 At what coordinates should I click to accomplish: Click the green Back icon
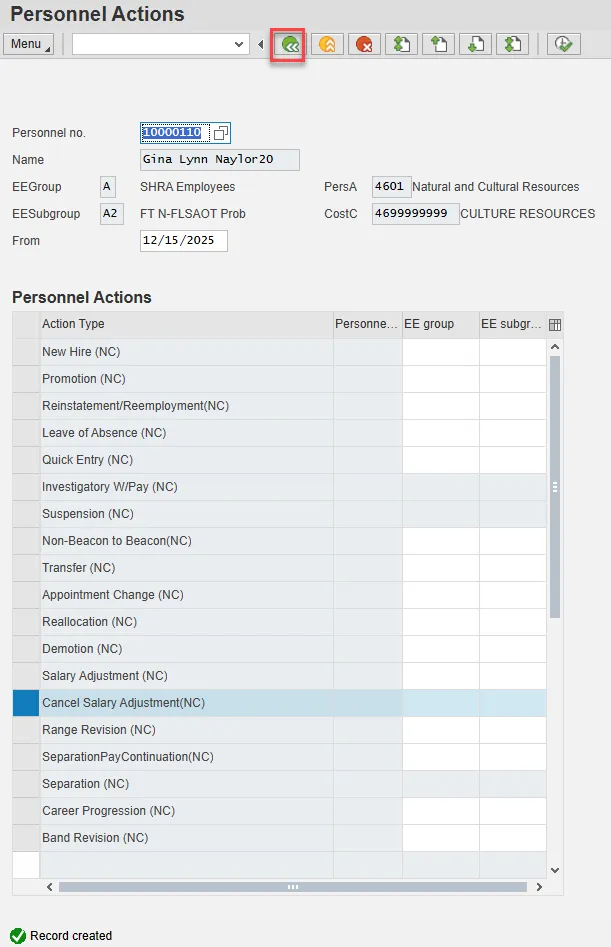coord(289,44)
